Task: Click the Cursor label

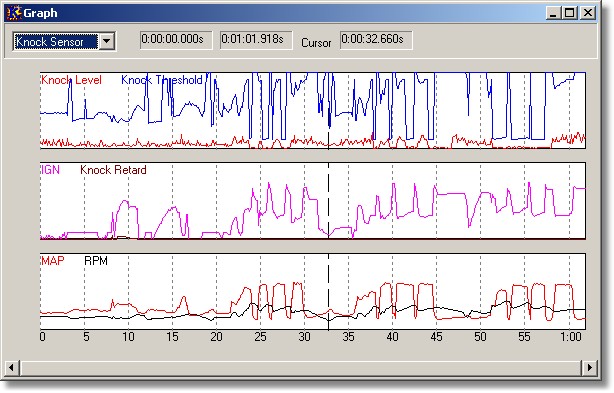Action: pyautogui.click(x=316, y=43)
